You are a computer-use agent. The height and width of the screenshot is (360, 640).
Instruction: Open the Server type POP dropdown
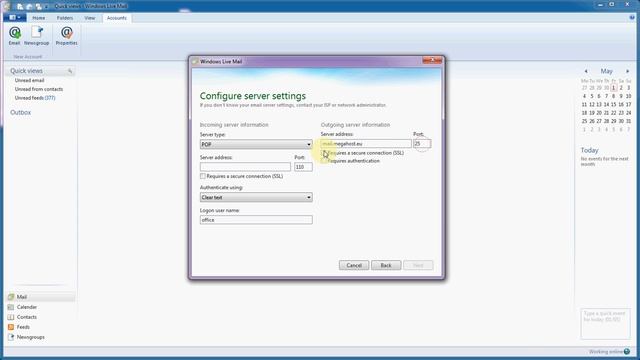click(x=256, y=144)
